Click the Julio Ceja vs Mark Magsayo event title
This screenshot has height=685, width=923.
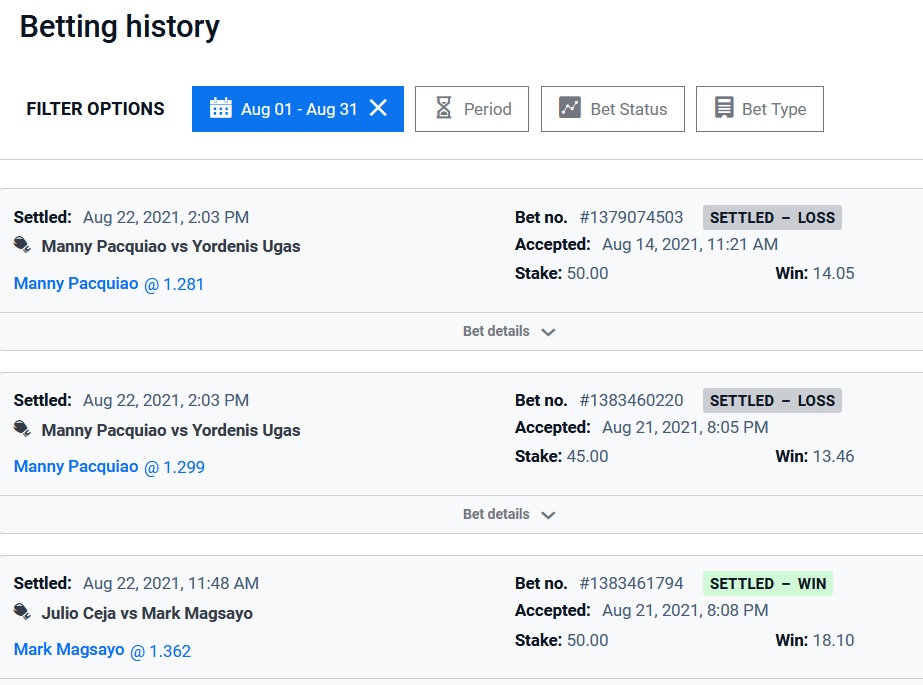147,613
